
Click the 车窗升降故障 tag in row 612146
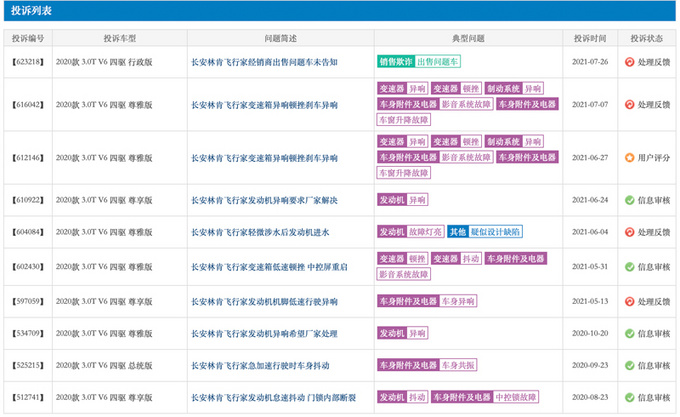click(x=404, y=173)
